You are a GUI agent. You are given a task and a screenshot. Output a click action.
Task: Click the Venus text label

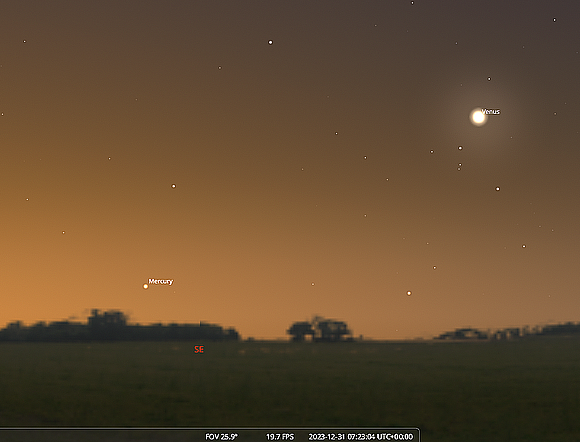[x=491, y=111]
